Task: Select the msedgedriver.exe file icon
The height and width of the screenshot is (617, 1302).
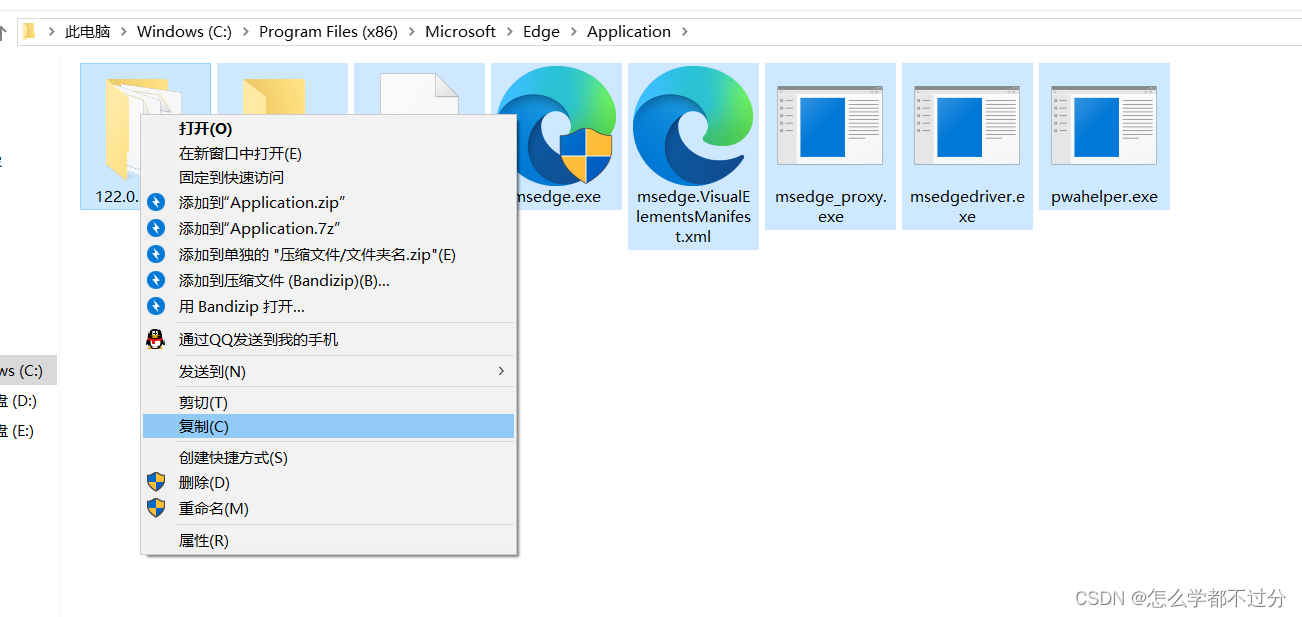Action: coord(967,125)
